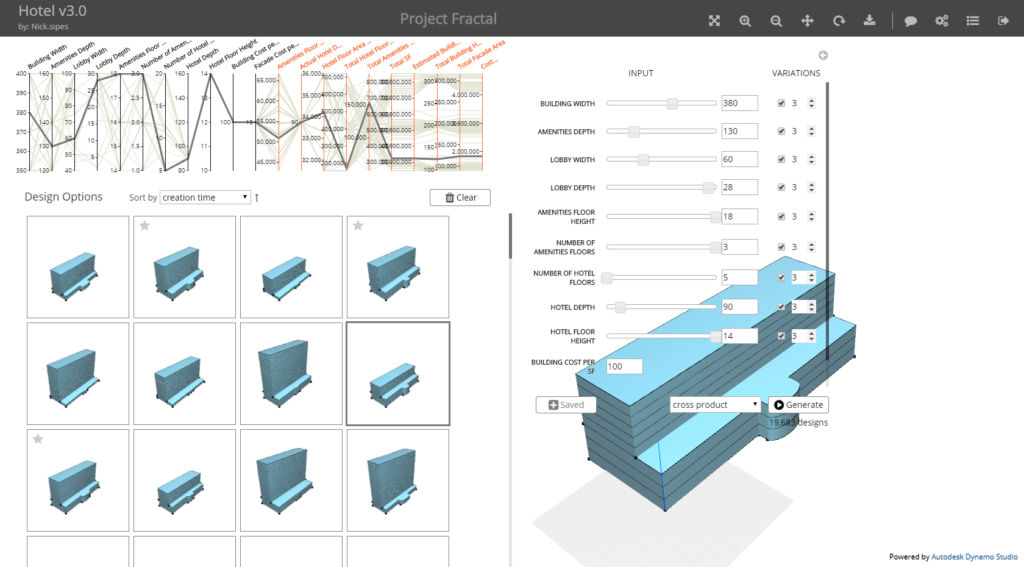Screen dimensions: 1024x567
Task: Toggle Number of Amenities Floors checkbox
Action: 781,247
